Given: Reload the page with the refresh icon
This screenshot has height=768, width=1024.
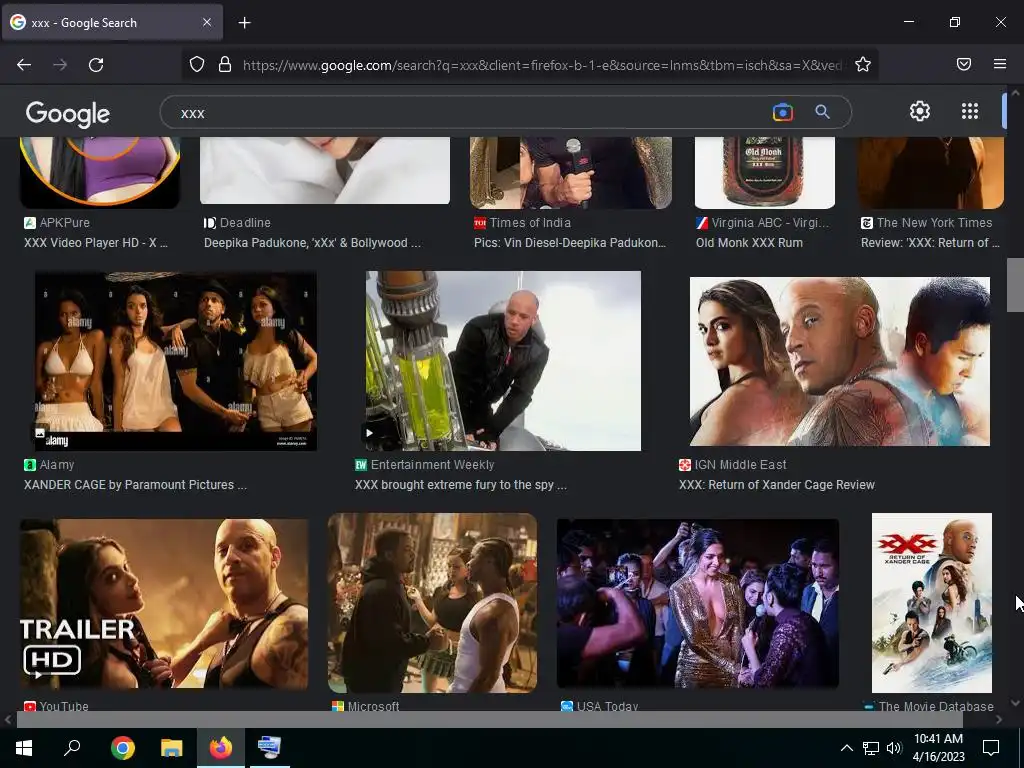Looking at the screenshot, I should pos(96,65).
